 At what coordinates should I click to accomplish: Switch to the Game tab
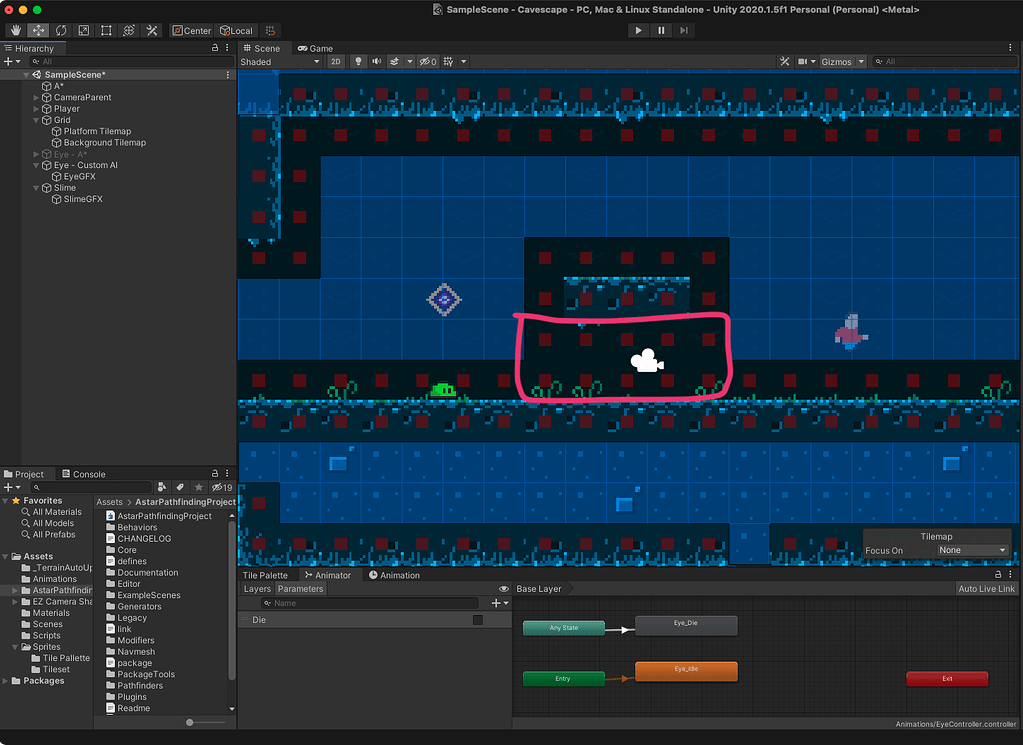tap(315, 48)
